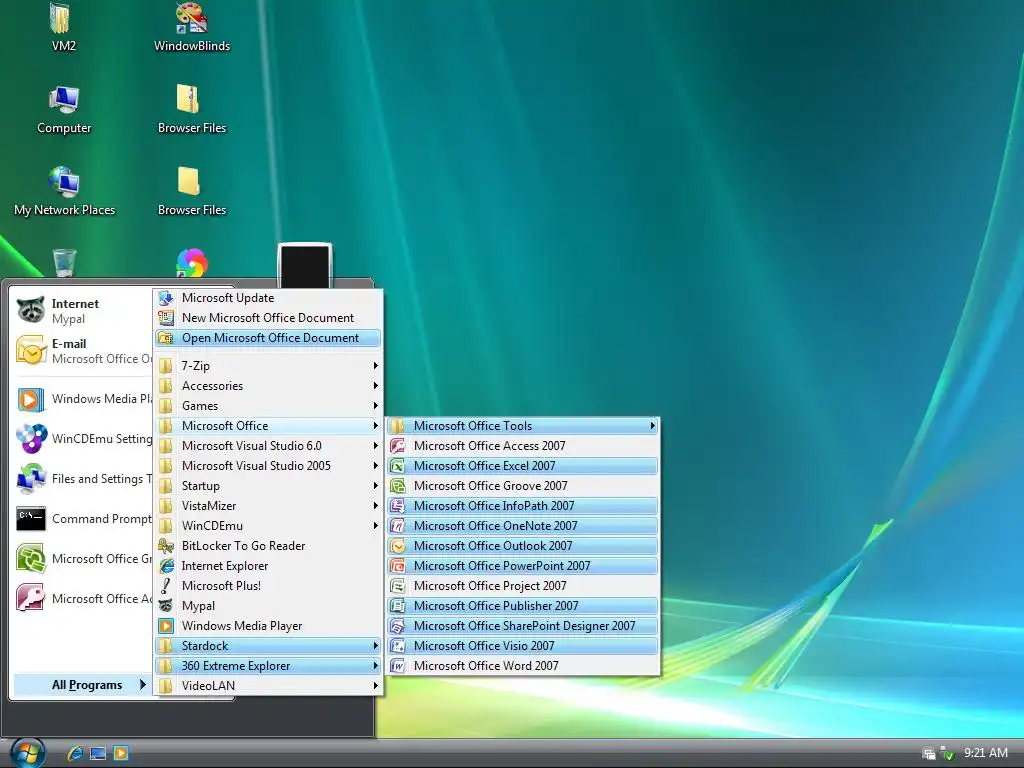Click the OneNote 2007 program icon
Viewport: 1024px width, 768px height.
coord(398,526)
